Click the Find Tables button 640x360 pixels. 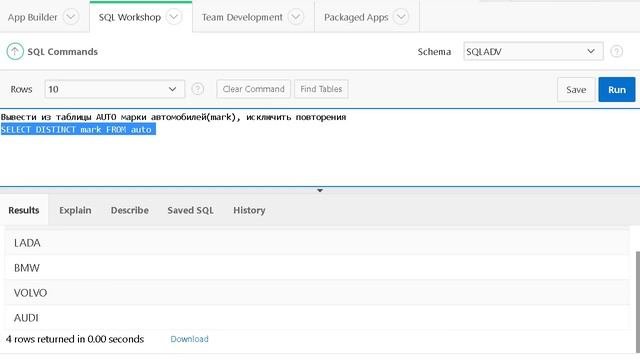click(321, 89)
